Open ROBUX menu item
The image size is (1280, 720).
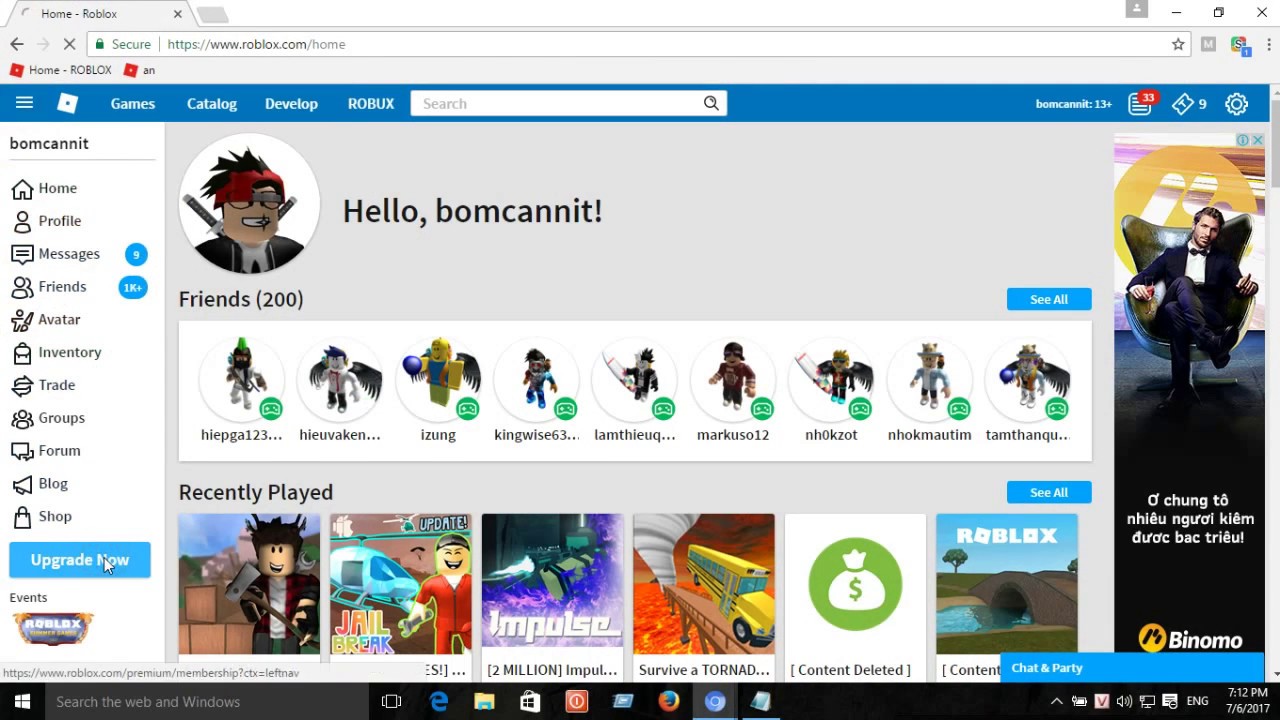tap(371, 103)
